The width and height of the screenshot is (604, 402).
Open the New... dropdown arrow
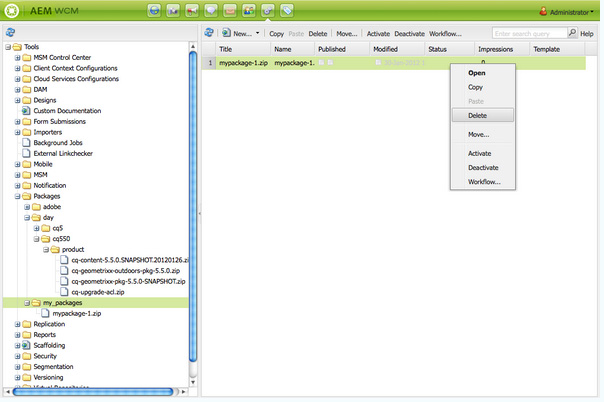pos(257,33)
